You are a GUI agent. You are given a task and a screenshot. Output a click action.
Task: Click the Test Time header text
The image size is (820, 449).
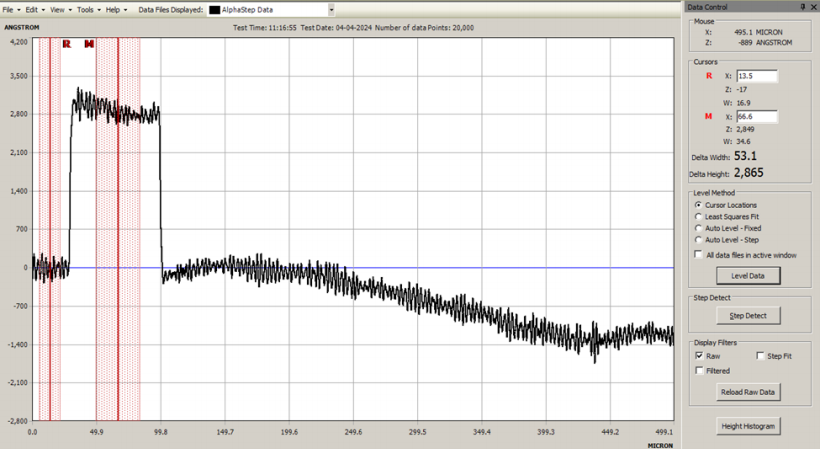click(265, 28)
